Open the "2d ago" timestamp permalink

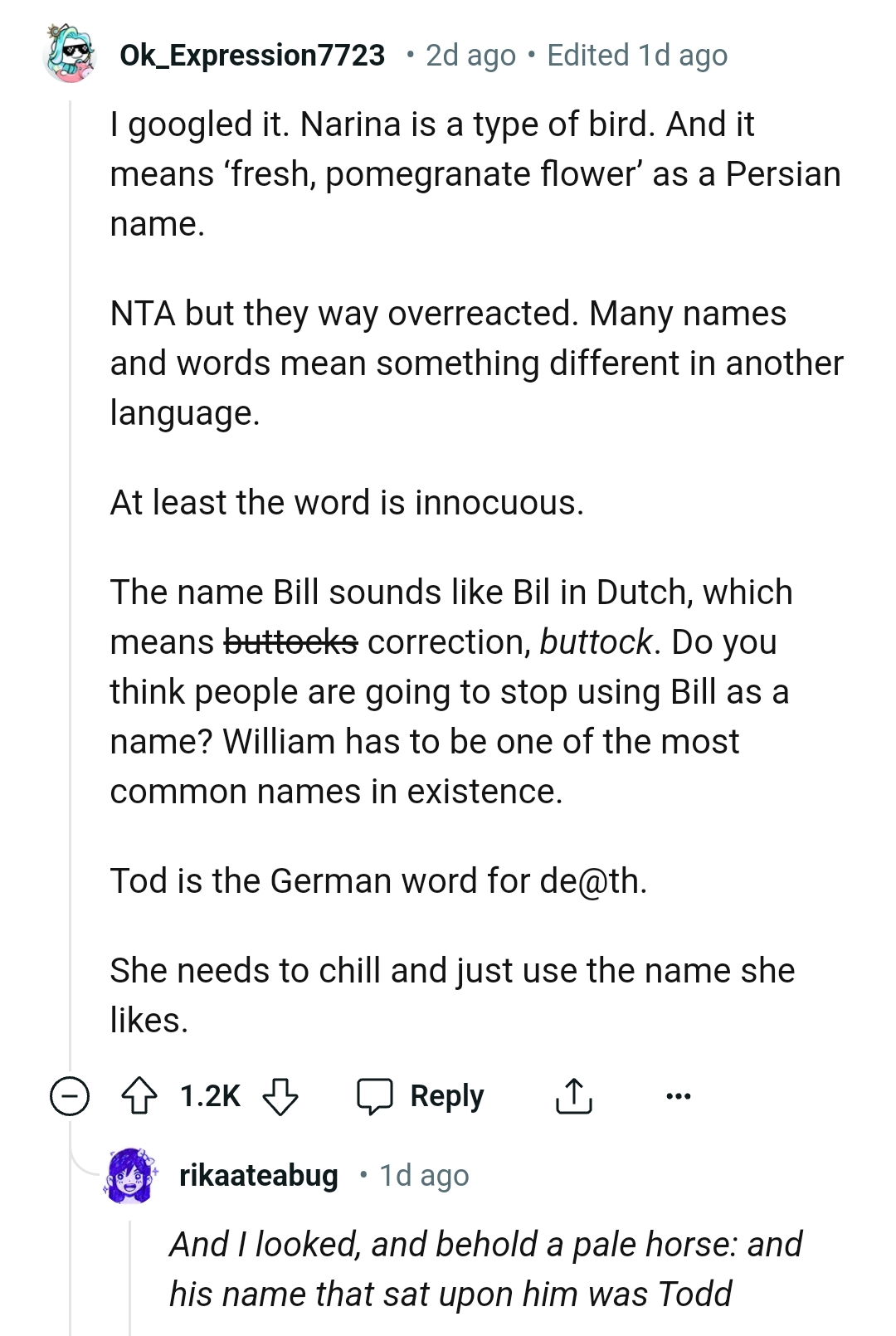tap(470, 56)
